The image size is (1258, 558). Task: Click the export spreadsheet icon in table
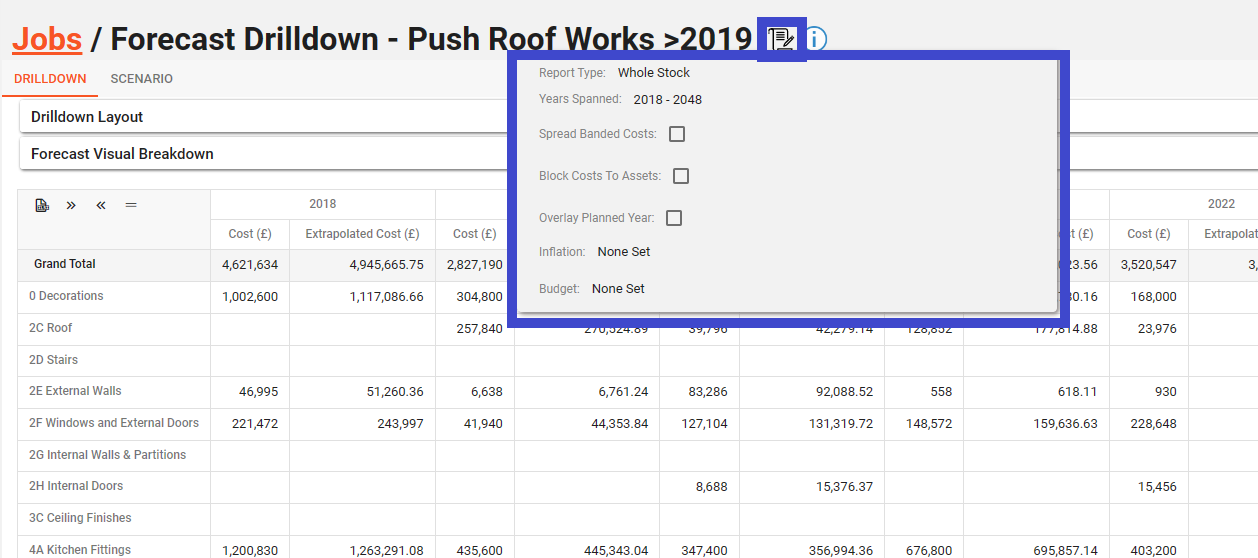(x=42, y=205)
